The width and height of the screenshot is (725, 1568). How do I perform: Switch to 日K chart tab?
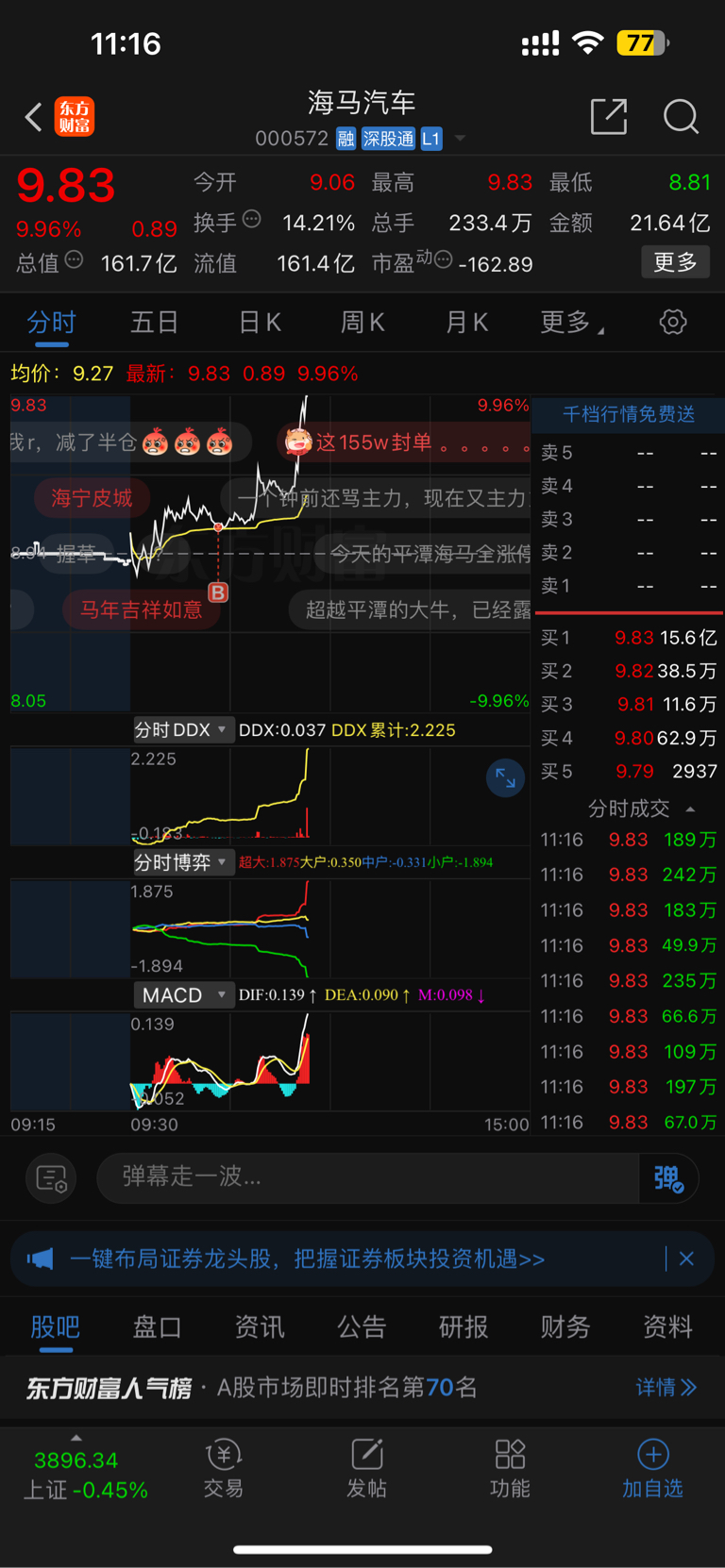tap(260, 323)
